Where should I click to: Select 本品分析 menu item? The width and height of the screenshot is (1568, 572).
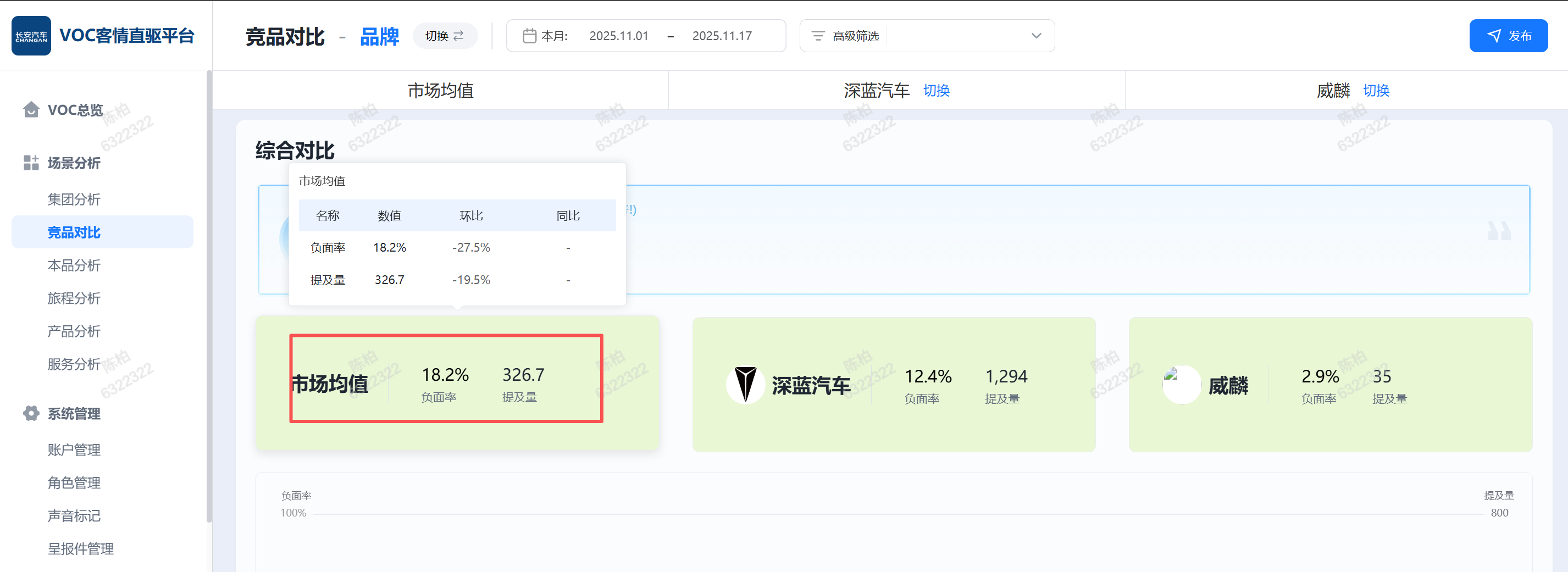(x=74, y=265)
